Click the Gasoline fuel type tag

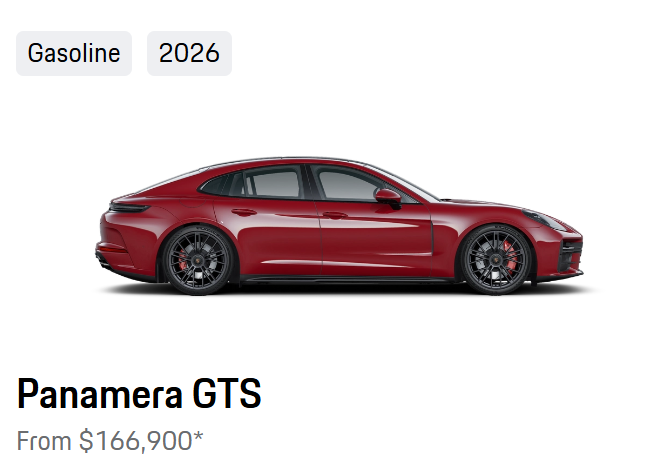(74, 53)
